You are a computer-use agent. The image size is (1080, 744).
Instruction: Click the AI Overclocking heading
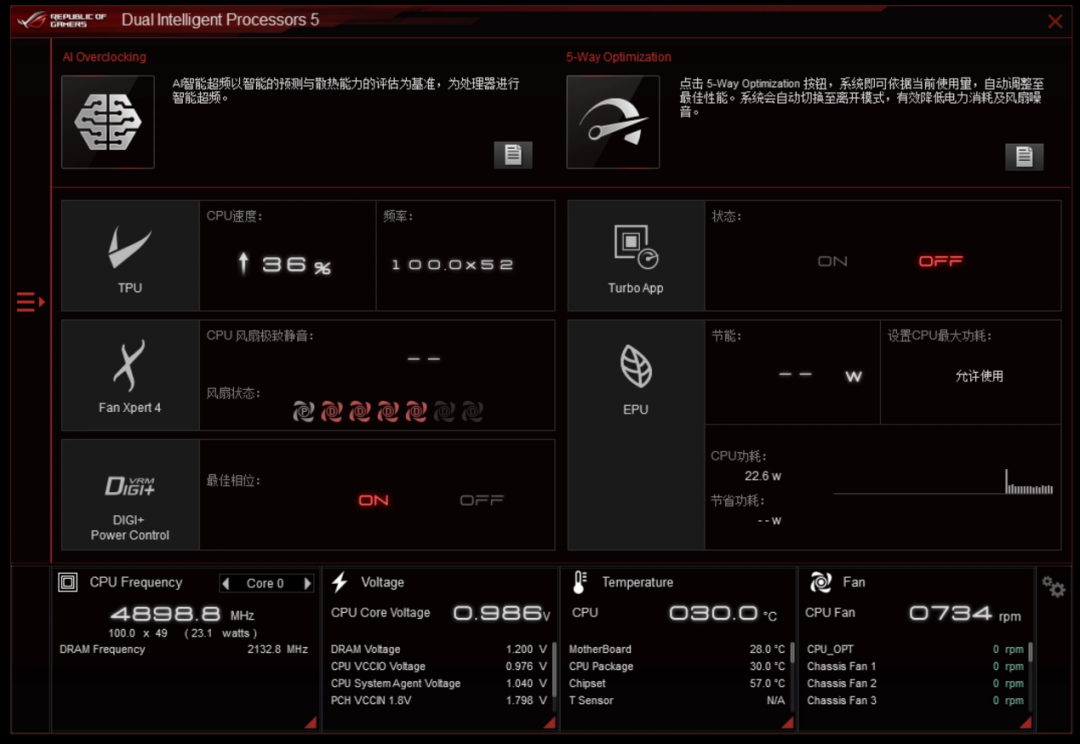click(104, 57)
